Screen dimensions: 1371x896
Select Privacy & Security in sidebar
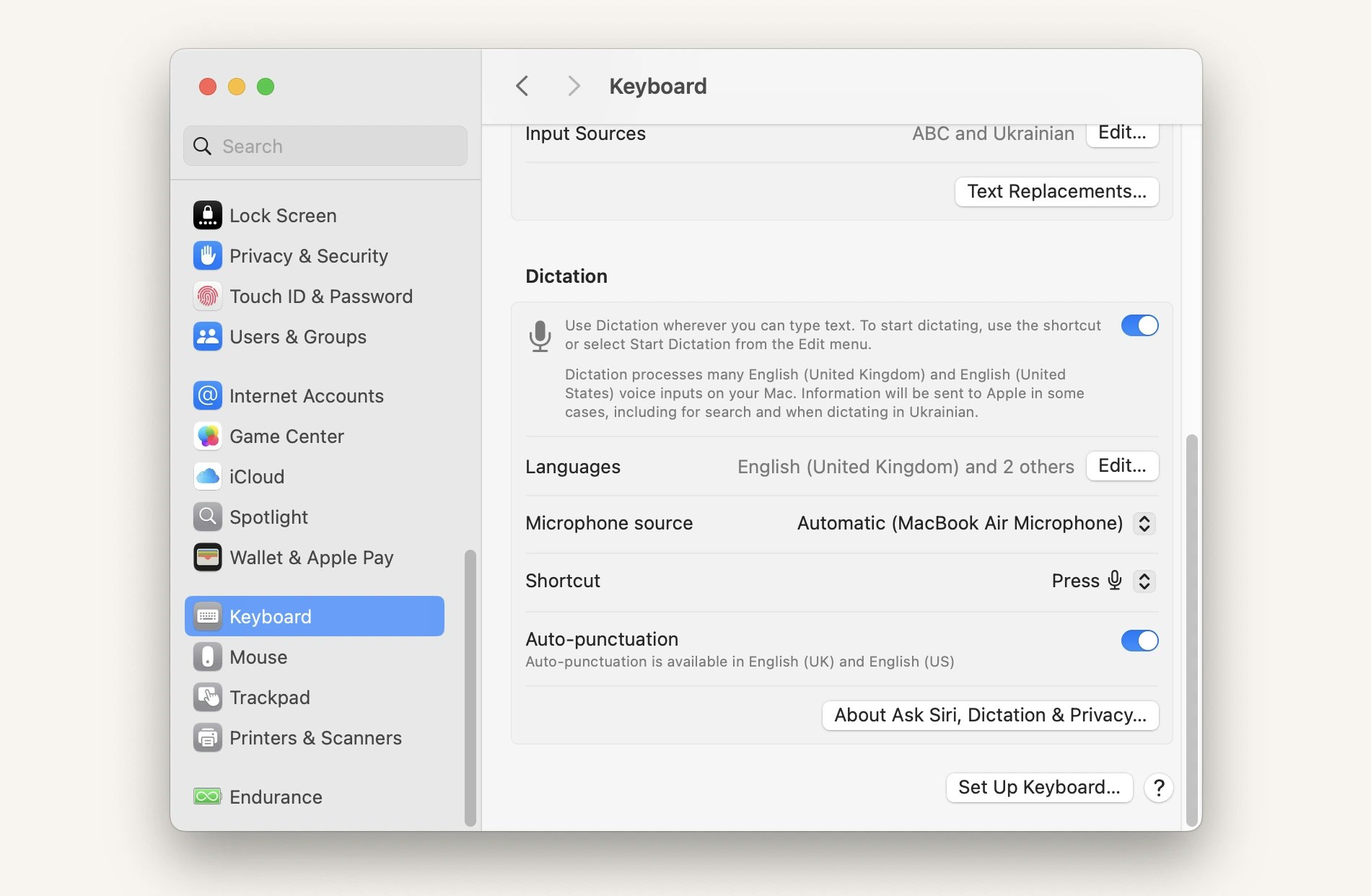tap(314, 256)
